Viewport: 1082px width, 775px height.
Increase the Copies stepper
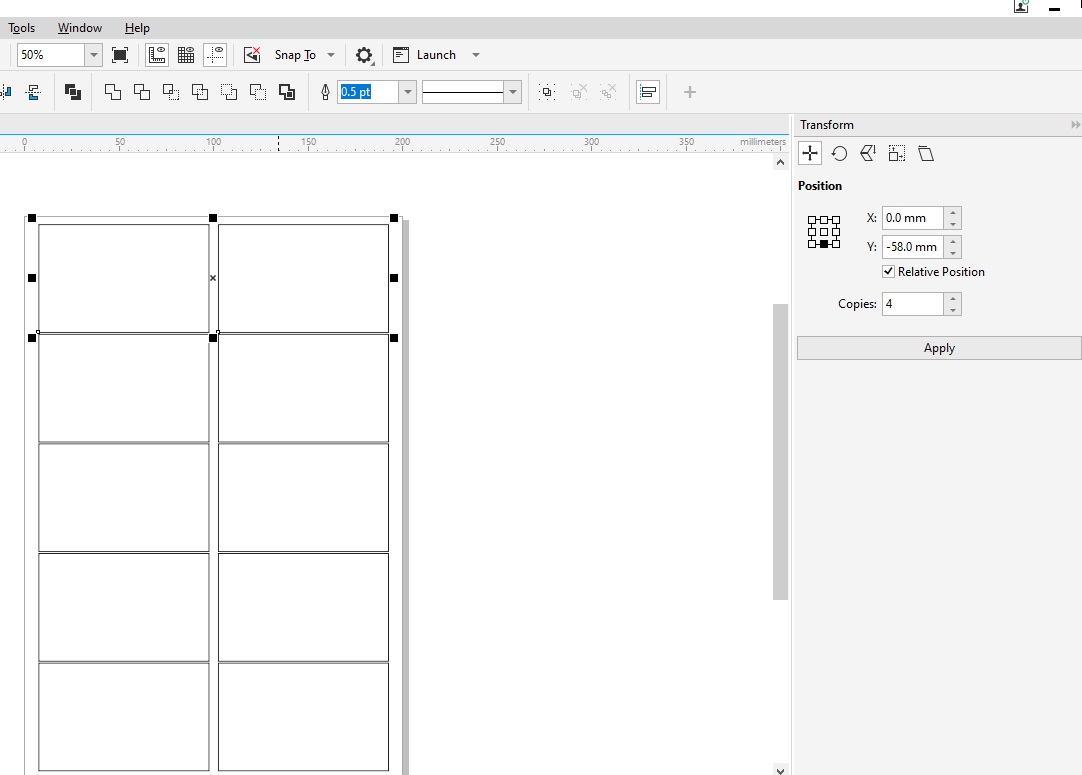pos(953,298)
